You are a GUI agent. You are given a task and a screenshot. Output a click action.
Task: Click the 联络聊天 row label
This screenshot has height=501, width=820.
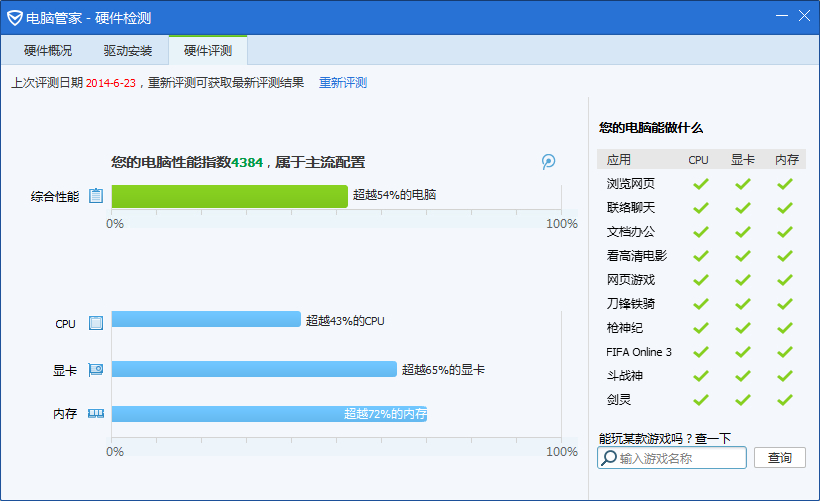pyautogui.click(x=631, y=208)
